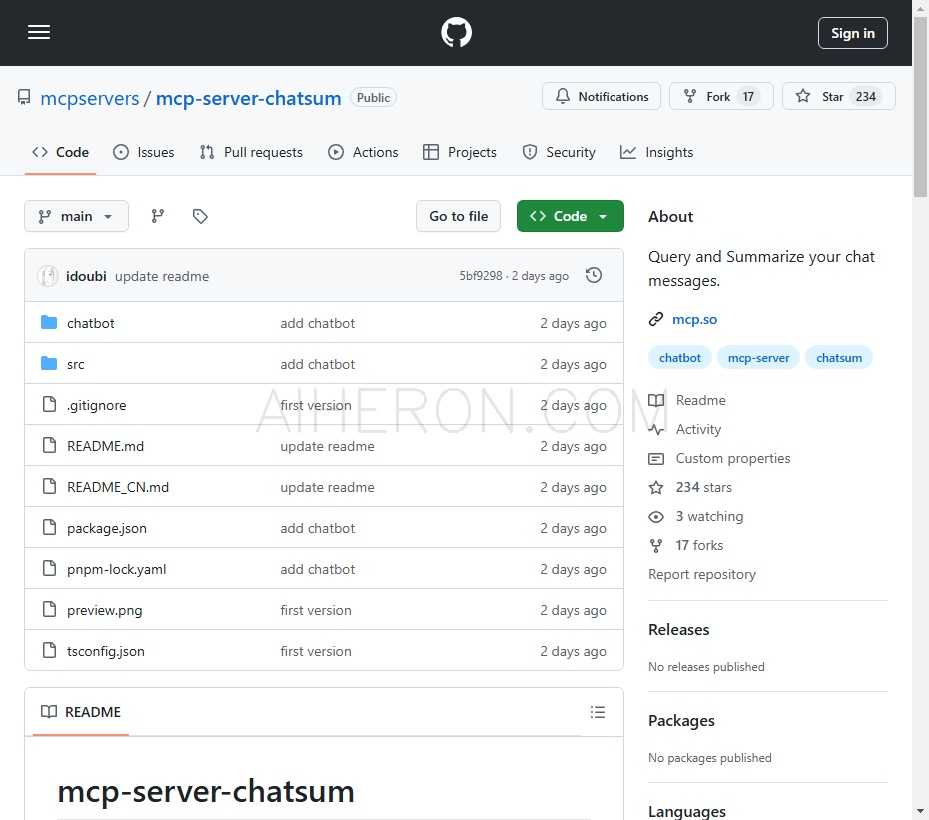The image size is (929, 820).
Task: Fork the repository with the Fork button
Action: click(x=720, y=96)
